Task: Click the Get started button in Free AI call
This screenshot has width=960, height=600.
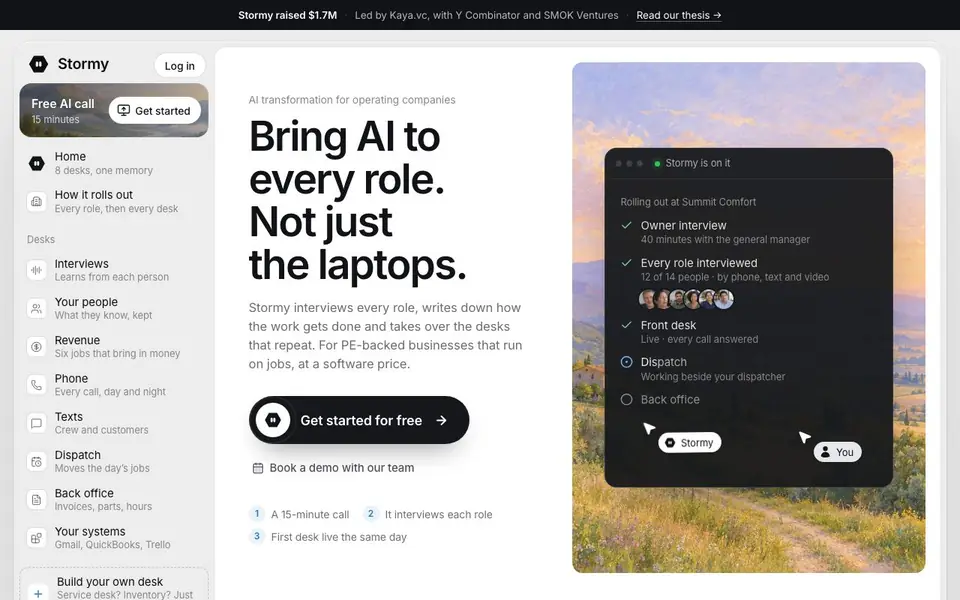Action: pos(154,111)
